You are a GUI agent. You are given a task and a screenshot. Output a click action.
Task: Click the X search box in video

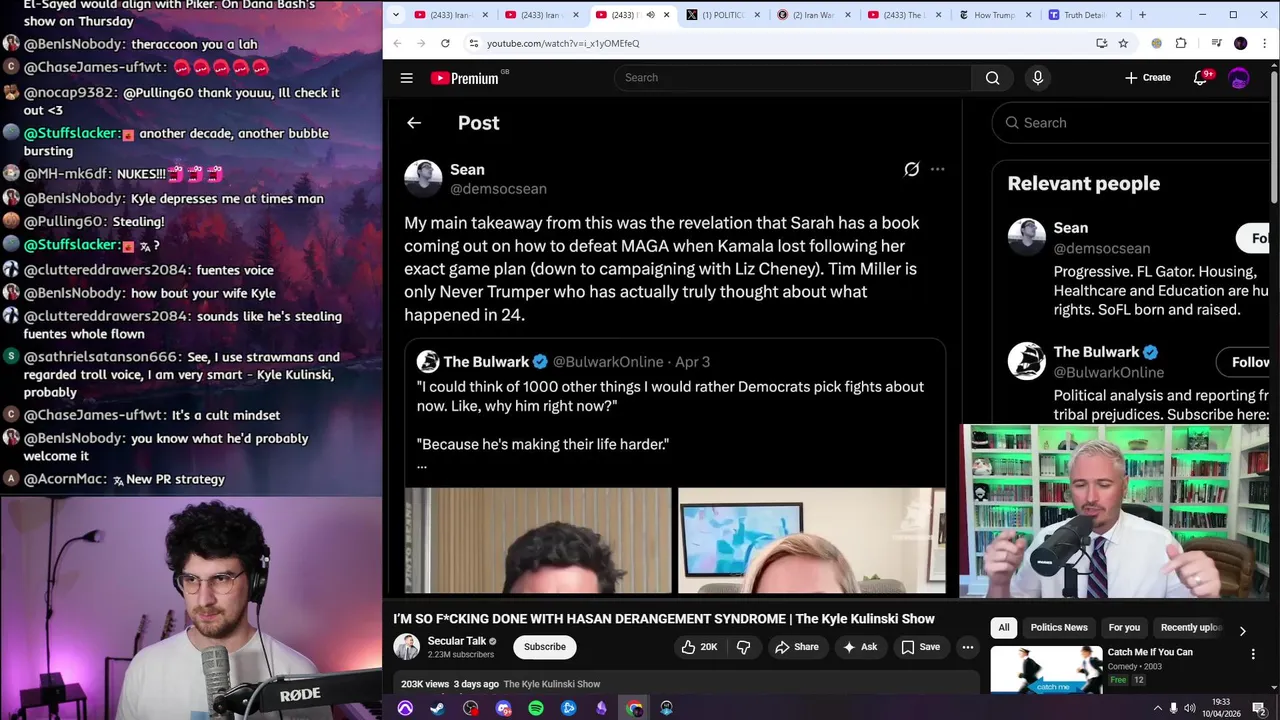1130,123
